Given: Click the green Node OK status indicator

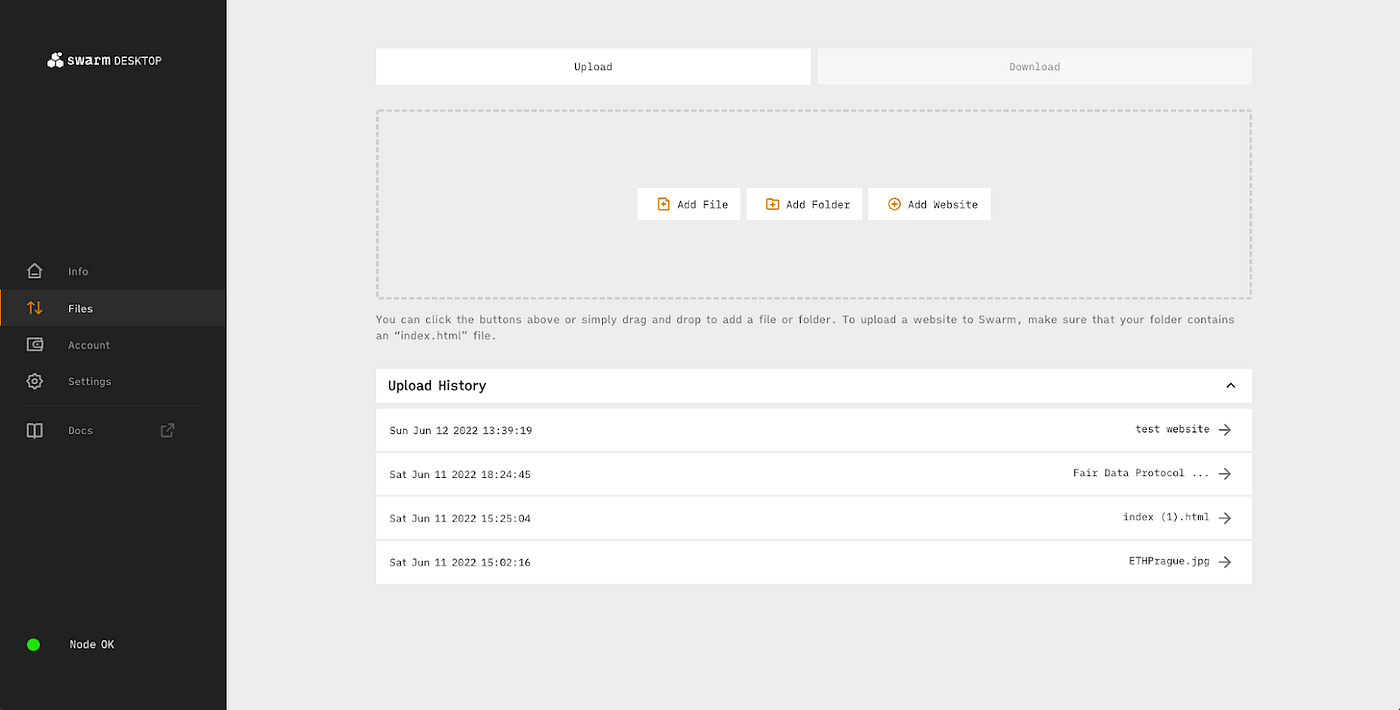Looking at the screenshot, I should pyautogui.click(x=33, y=645).
